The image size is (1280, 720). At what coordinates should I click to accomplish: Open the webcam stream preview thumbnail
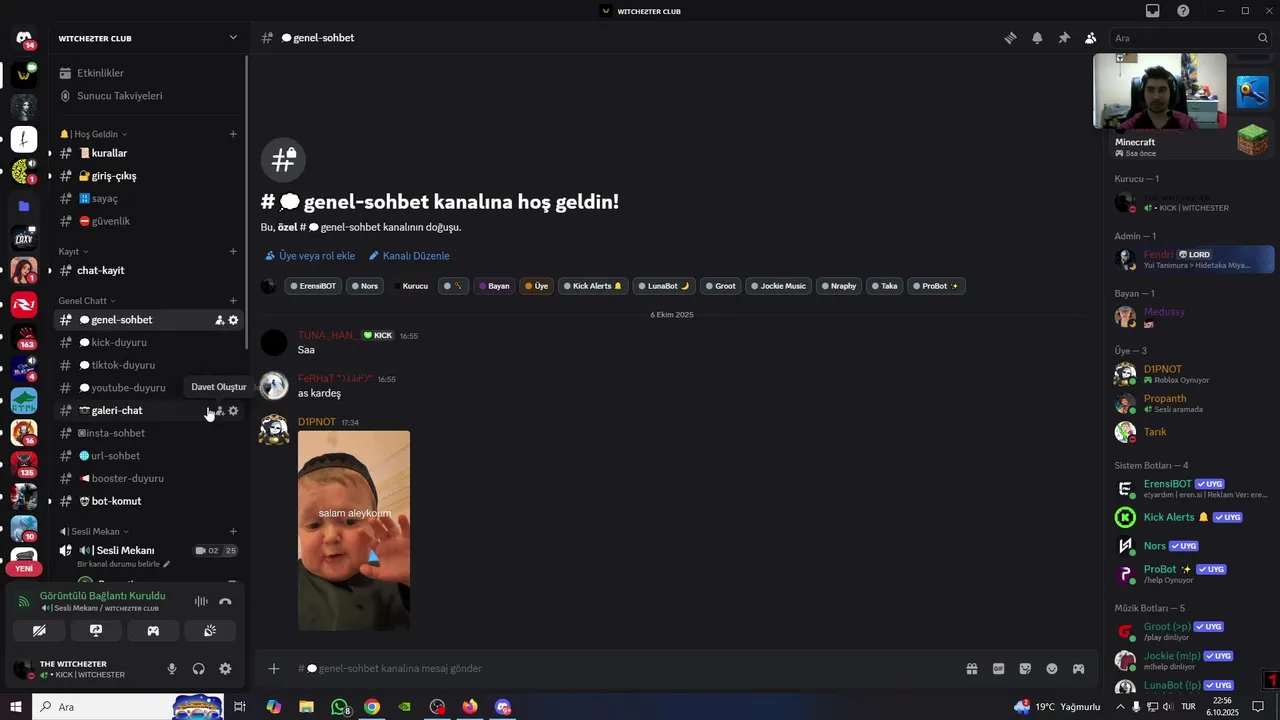coord(1160,91)
